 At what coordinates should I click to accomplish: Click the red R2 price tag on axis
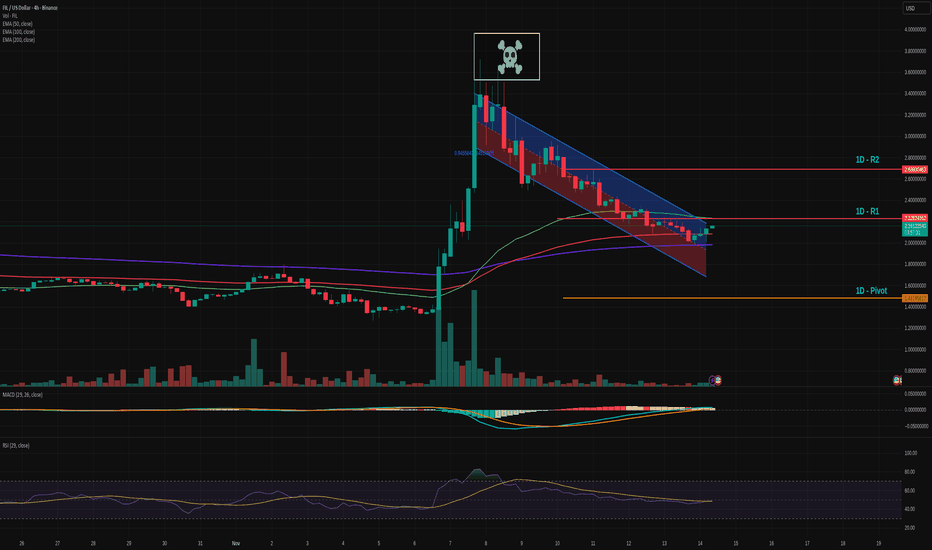[x=914, y=170]
